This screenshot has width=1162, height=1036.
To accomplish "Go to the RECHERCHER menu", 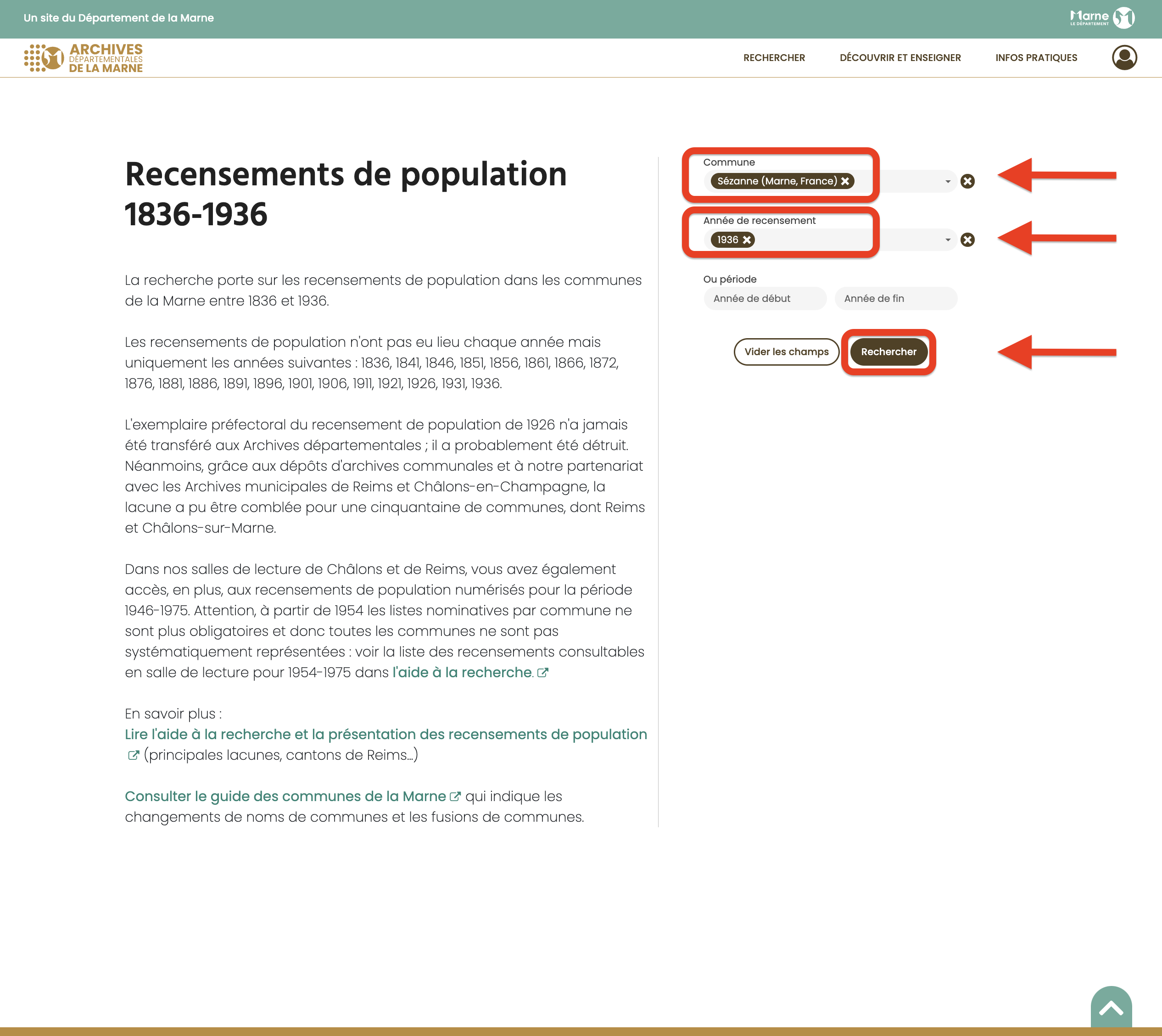I will coord(774,57).
